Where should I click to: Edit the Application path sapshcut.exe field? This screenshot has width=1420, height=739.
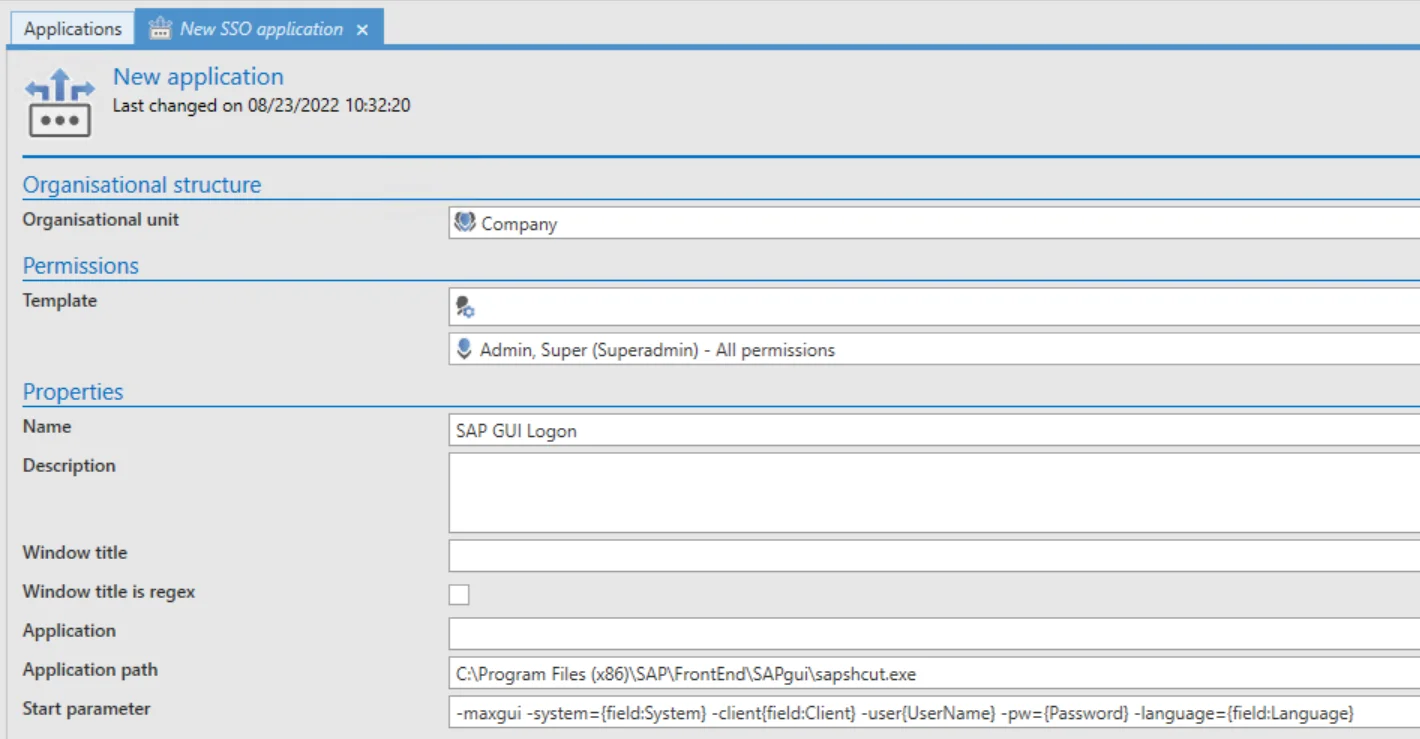(934, 673)
